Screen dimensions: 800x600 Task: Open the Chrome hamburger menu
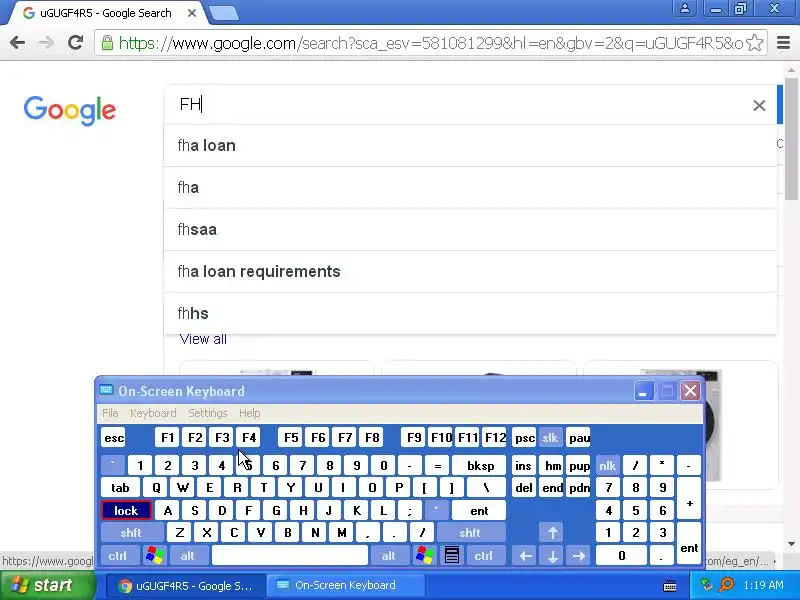pos(783,43)
